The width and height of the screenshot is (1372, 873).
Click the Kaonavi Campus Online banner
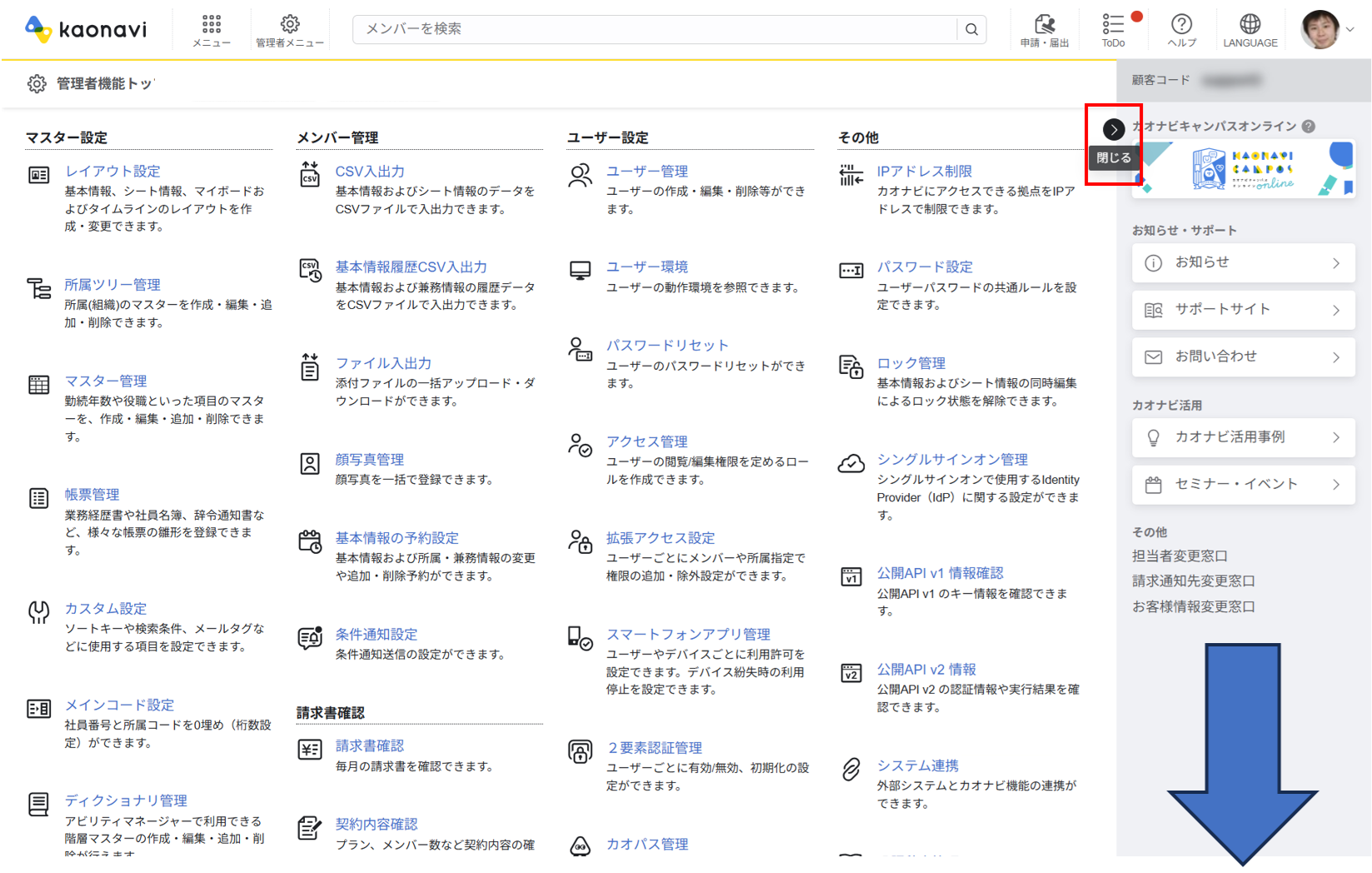point(1243,170)
